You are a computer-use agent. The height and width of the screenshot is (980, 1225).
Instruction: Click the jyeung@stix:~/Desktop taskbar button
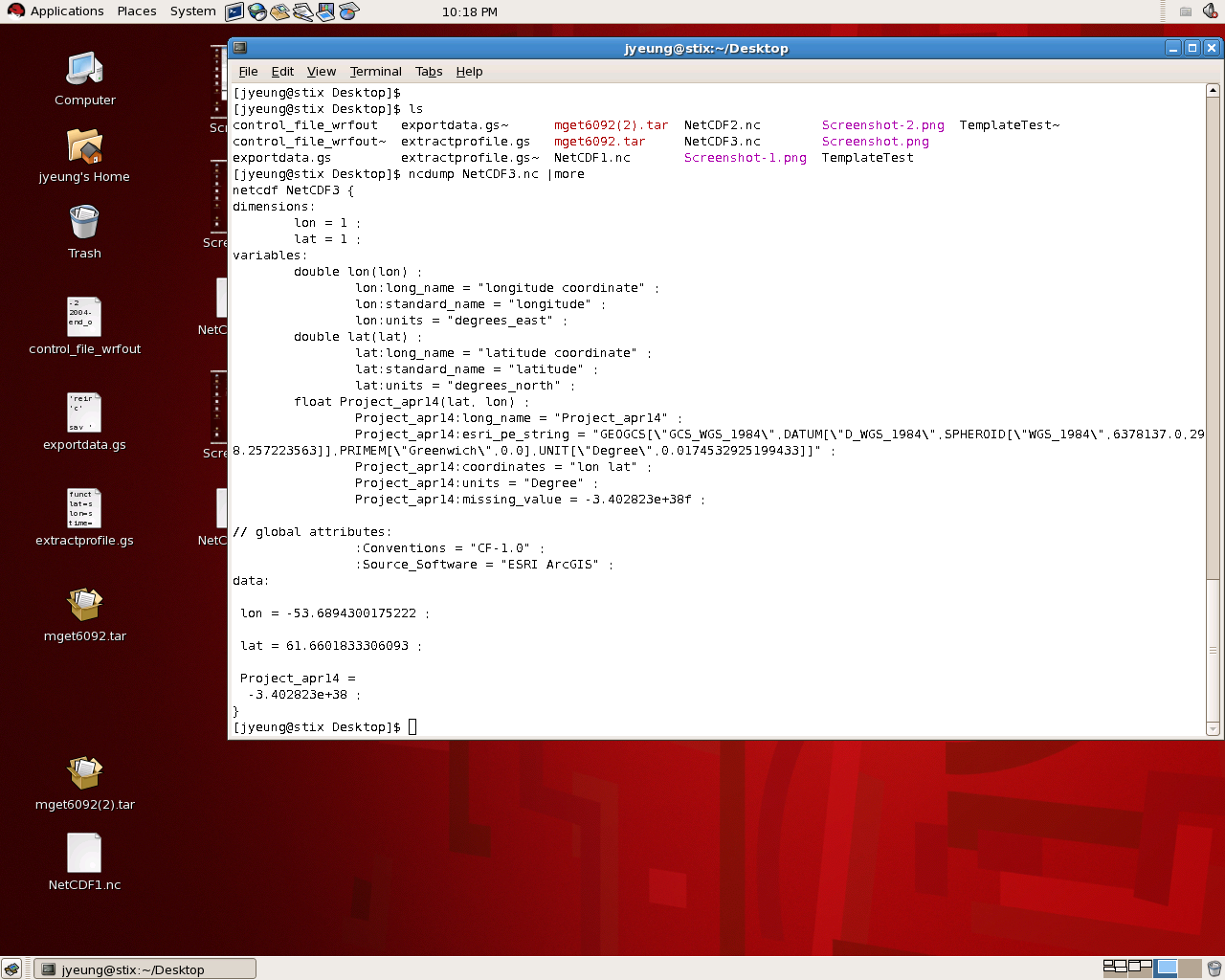click(x=145, y=969)
